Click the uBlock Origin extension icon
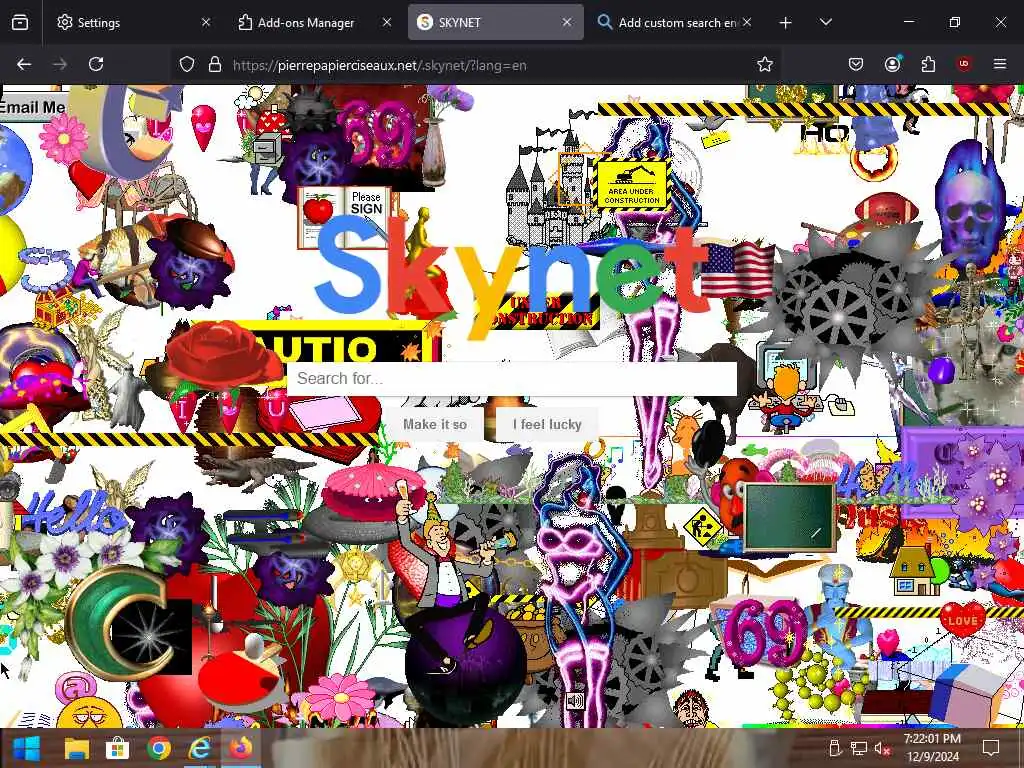This screenshot has height=768, width=1024. coord(964,65)
